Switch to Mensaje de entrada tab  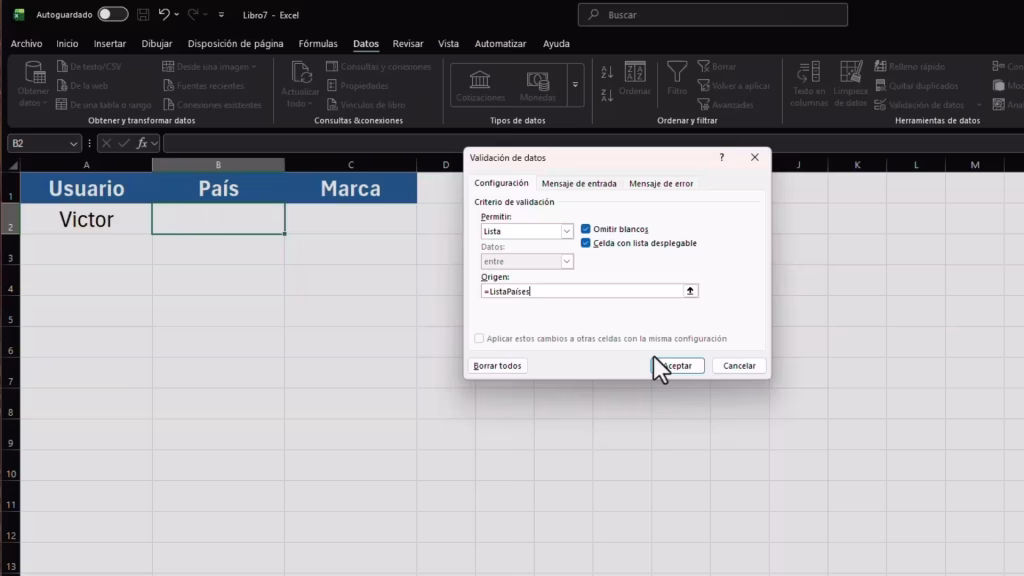pyautogui.click(x=579, y=184)
